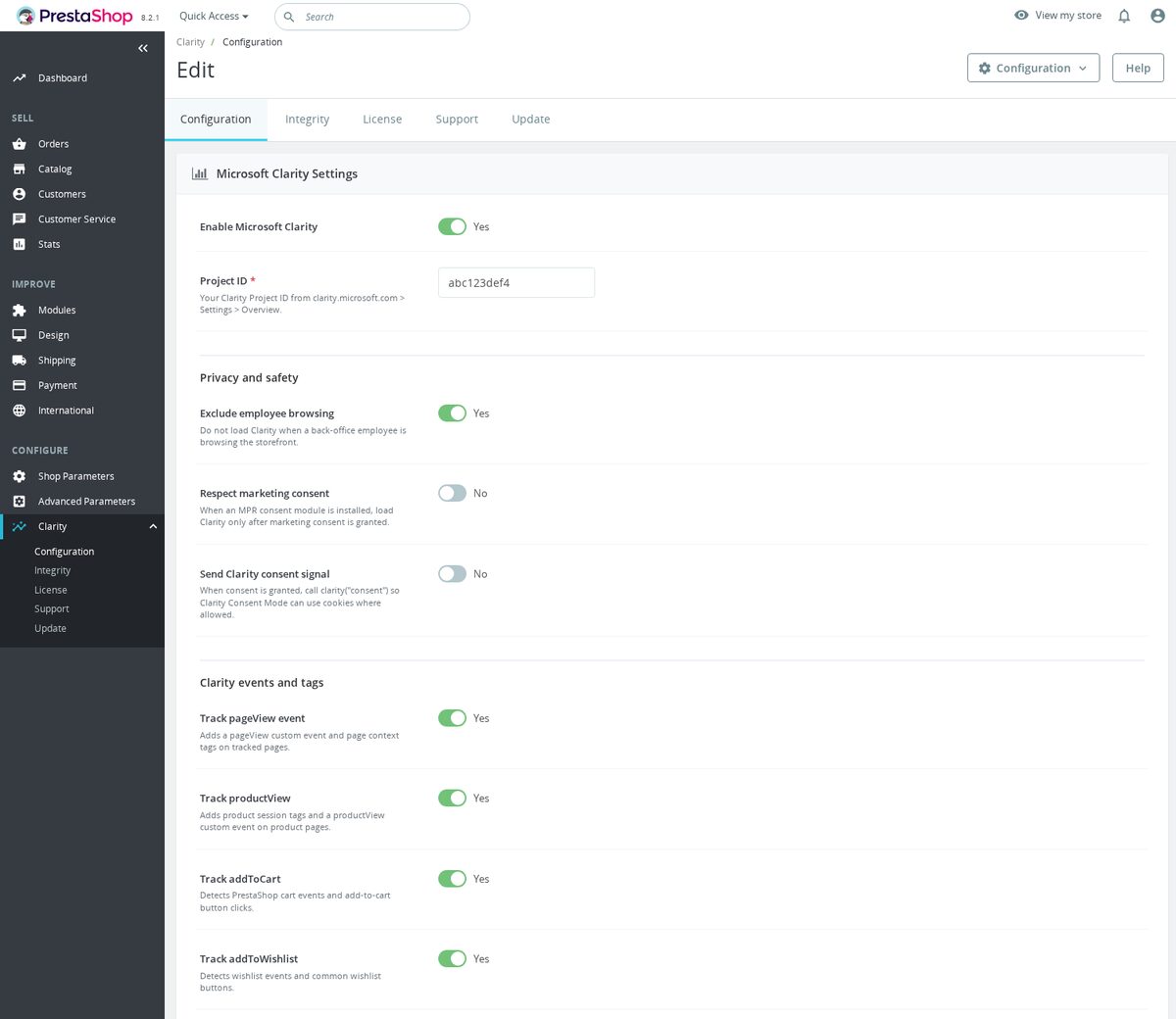Open License in sidebar submenu
The height and width of the screenshot is (1019, 1176).
click(51, 590)
